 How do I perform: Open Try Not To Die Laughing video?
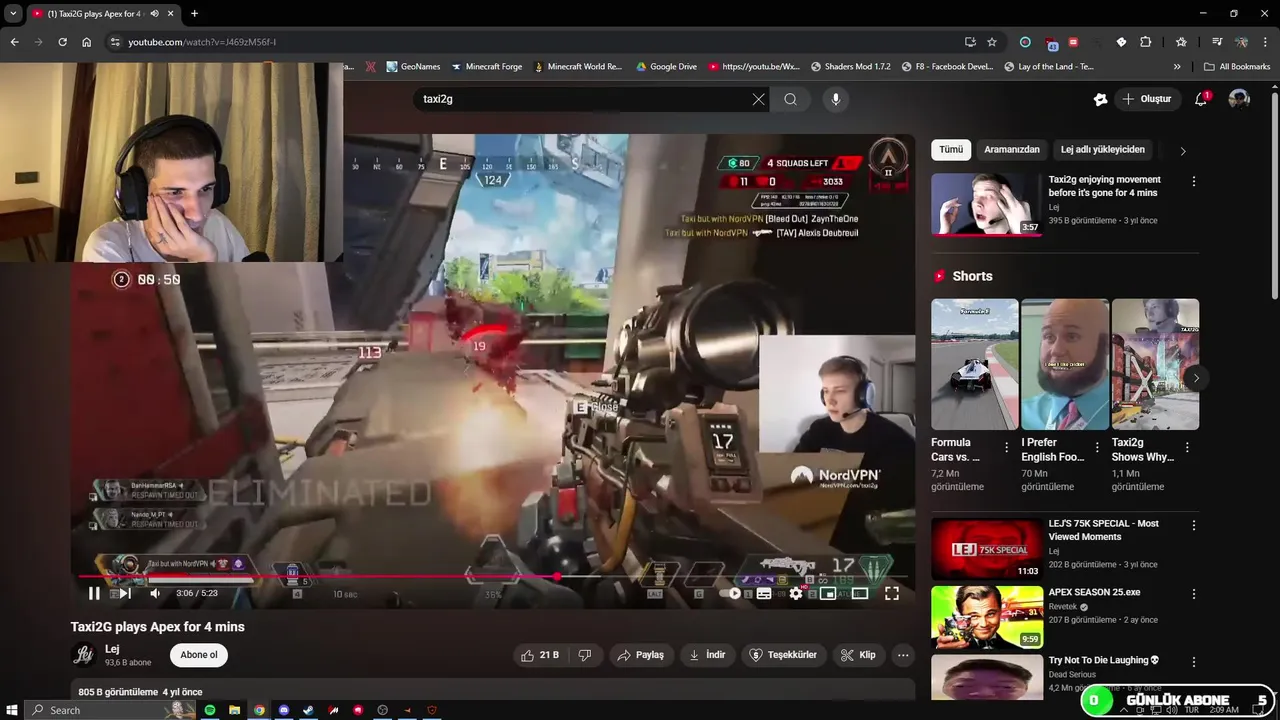pos(987,678)
